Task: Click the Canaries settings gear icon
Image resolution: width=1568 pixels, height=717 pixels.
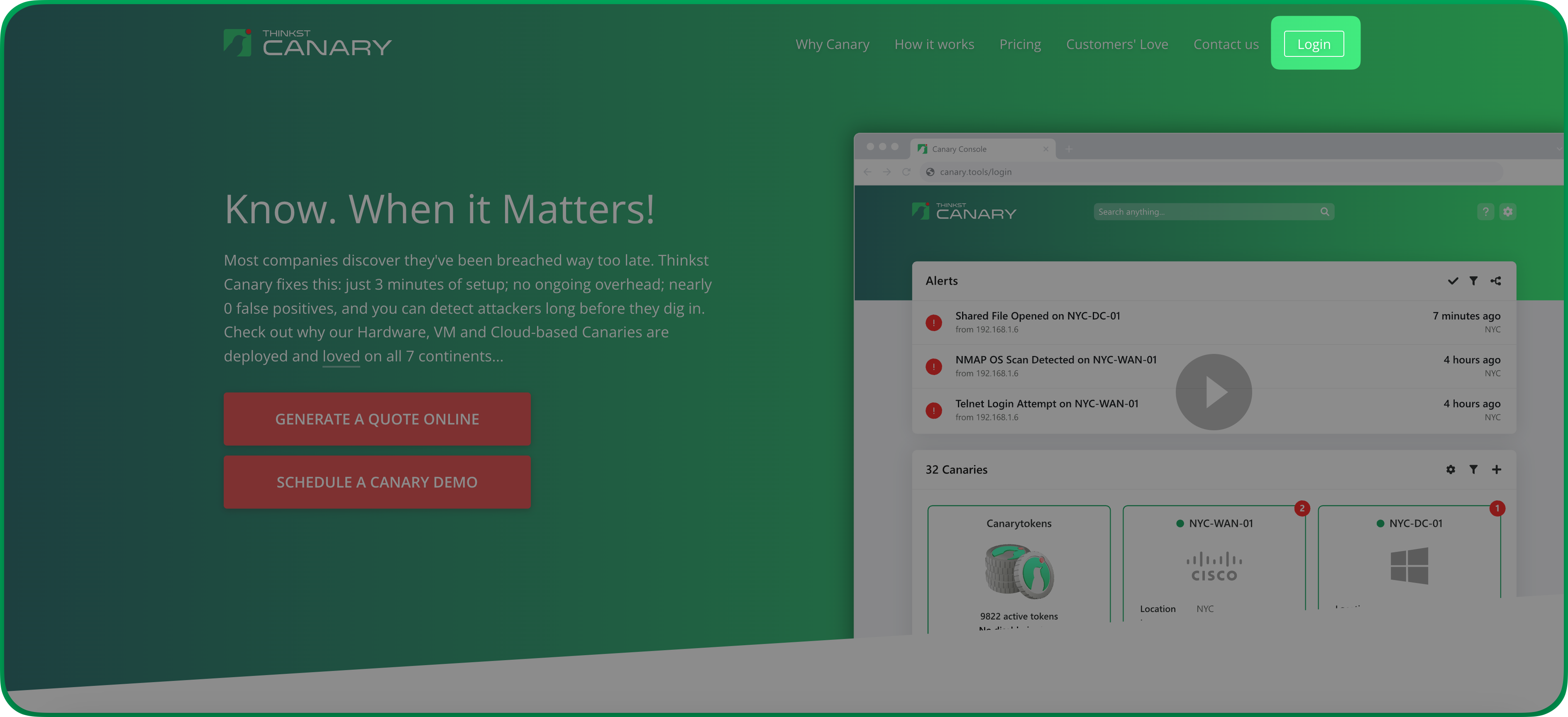Action: click(1451, 469)
